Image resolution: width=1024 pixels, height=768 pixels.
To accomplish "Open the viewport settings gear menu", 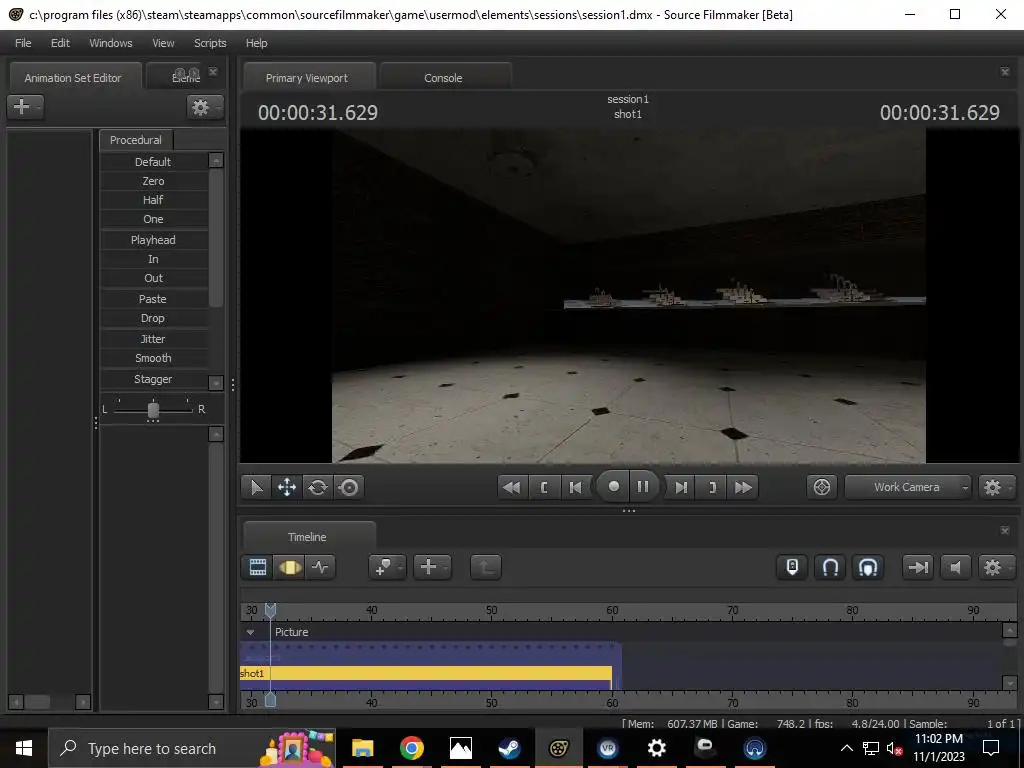I will click(996, 487).
